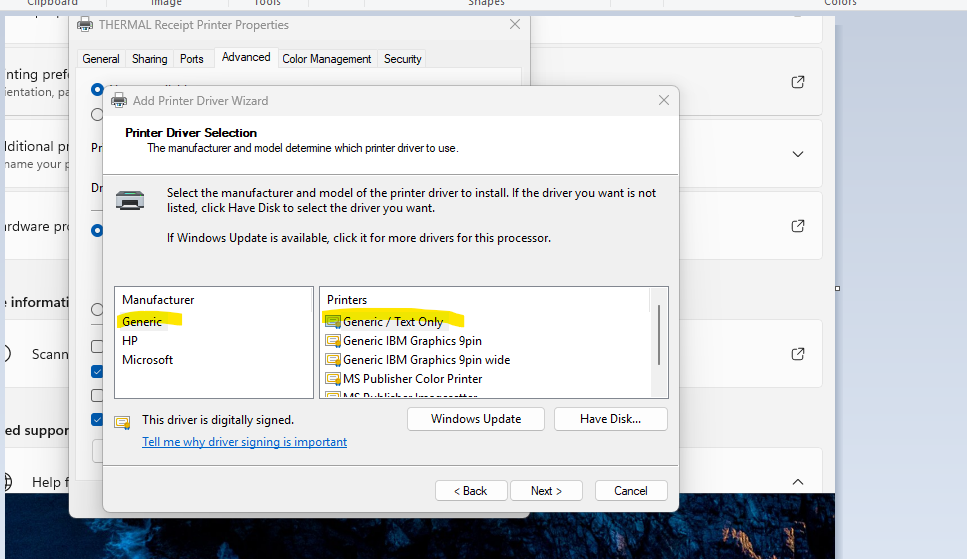
Task: Open the driver signing importance link
Action: click(244, 442)
